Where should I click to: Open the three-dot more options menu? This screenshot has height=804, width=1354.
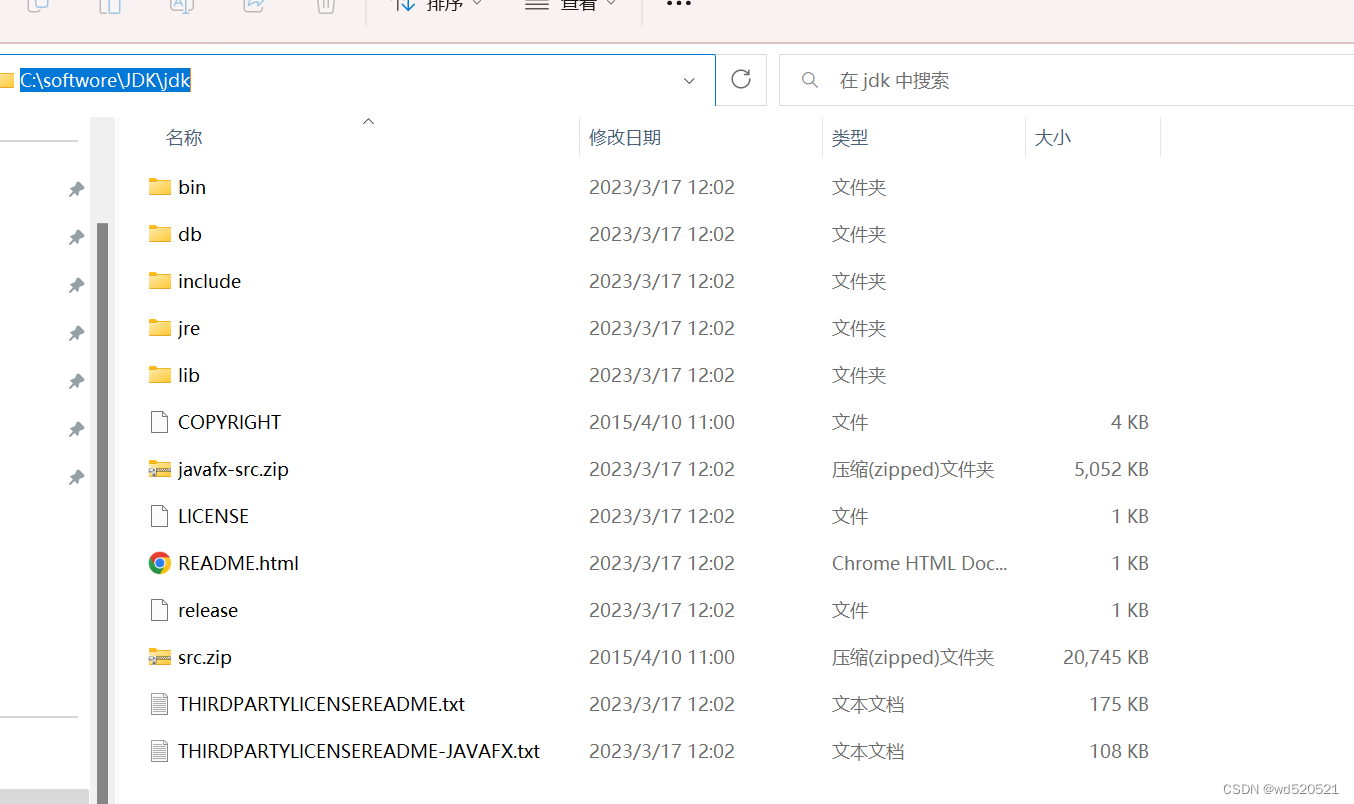pos(679,4)
